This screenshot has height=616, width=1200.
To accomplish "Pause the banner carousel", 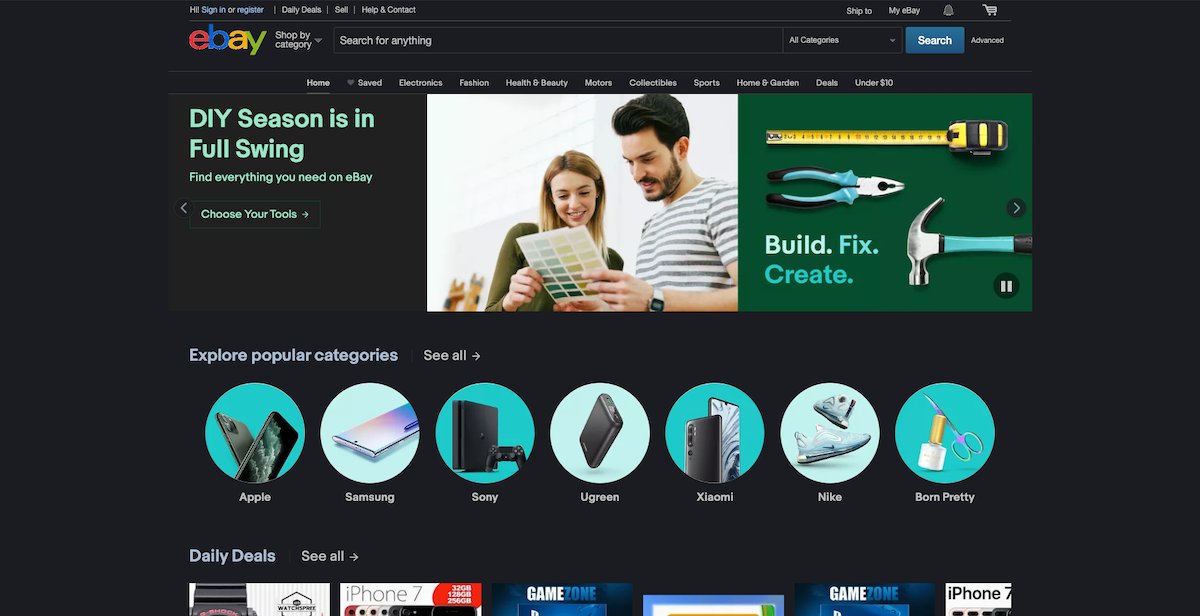I will [x=1006, y=286].
